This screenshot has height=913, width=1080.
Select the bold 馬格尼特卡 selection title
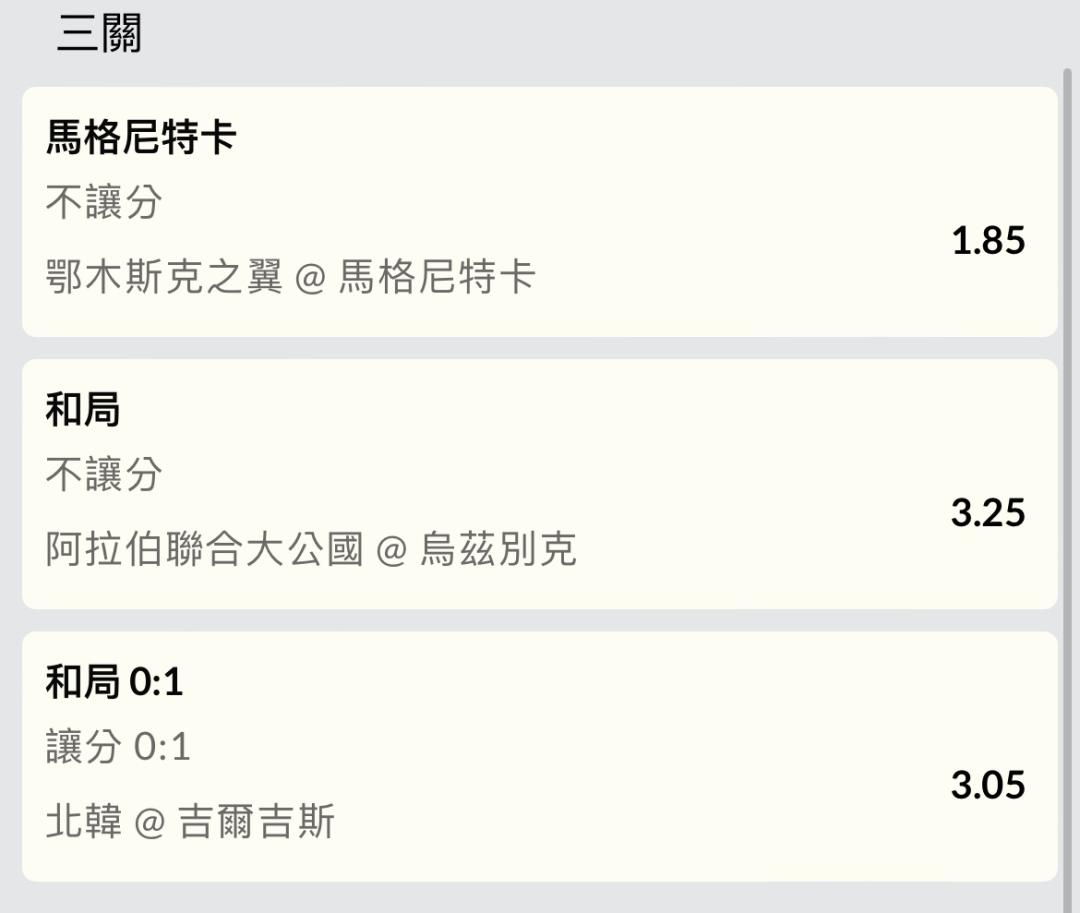141,137
